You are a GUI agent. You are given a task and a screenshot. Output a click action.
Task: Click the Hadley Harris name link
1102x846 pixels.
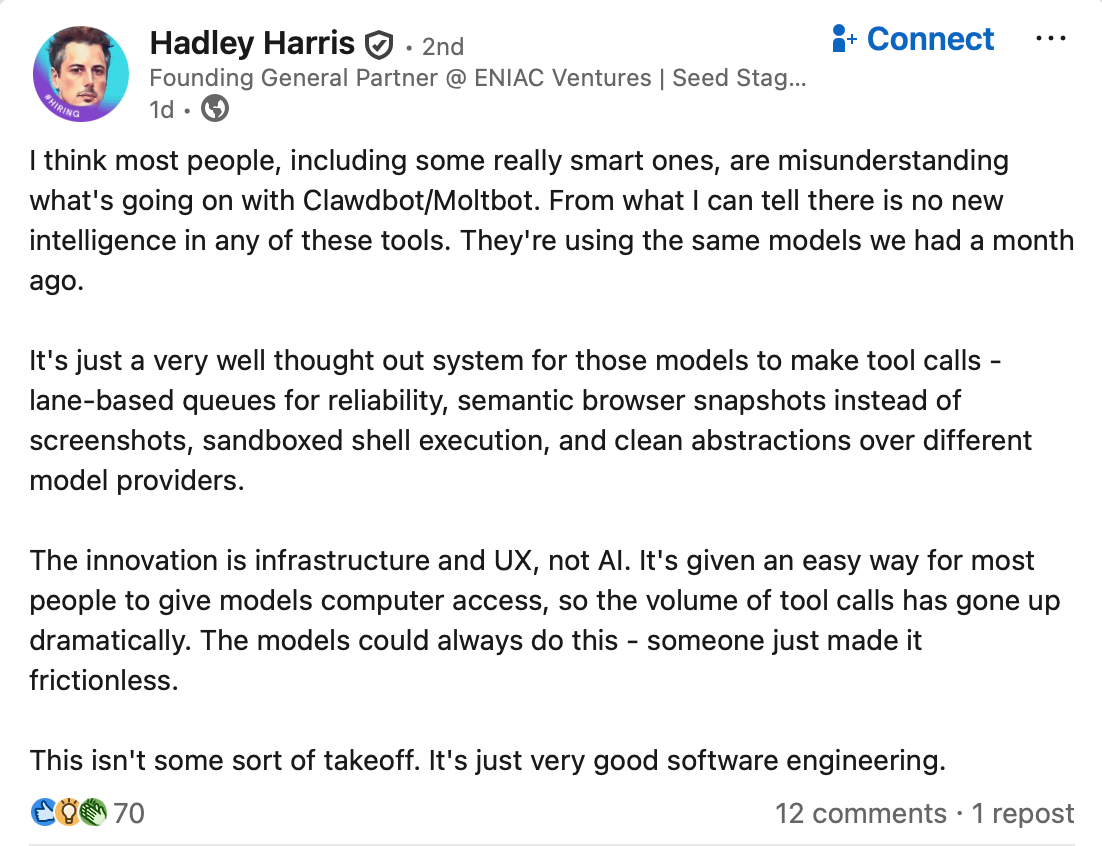click(252, 44)
